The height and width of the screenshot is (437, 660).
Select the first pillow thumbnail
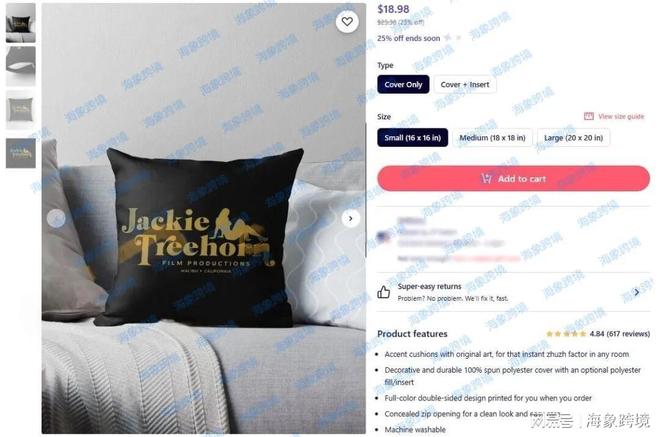coord(21,23)
